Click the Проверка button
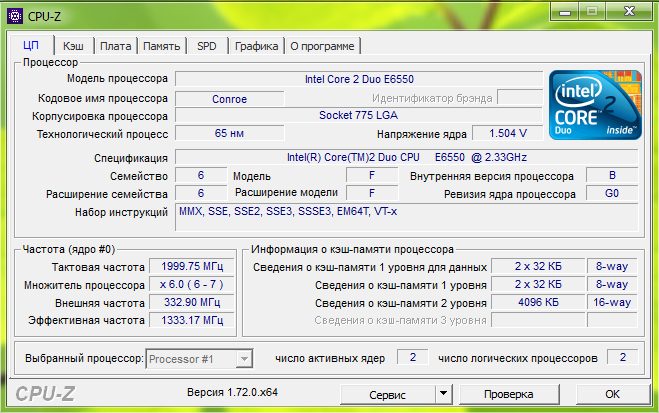Screen dimensions: 659x413 pos(509,394)
